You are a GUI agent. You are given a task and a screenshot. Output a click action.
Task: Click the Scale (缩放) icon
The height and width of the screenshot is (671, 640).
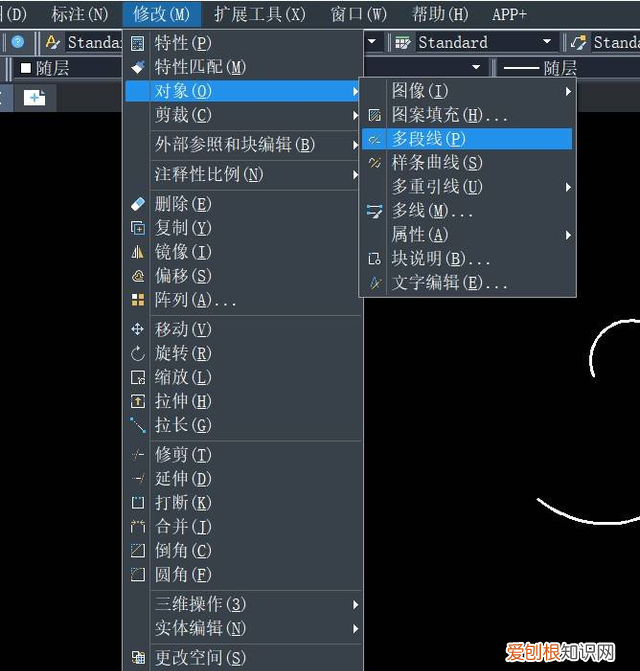[x=138, y=377]
